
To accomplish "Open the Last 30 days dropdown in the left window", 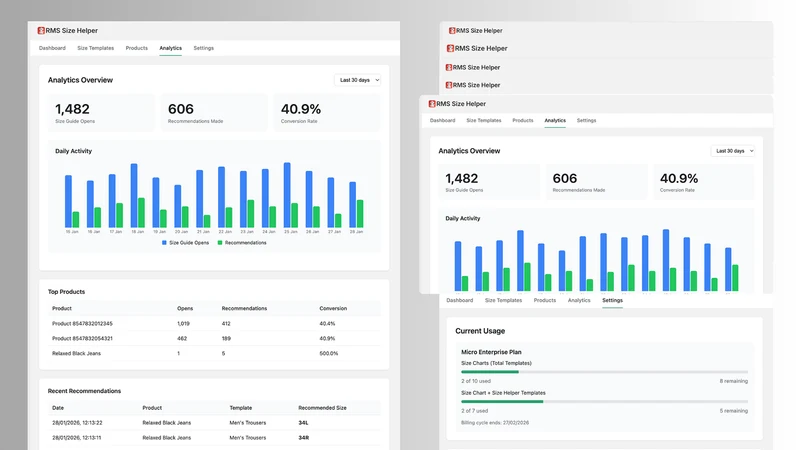I will click(x=358, y=80).
